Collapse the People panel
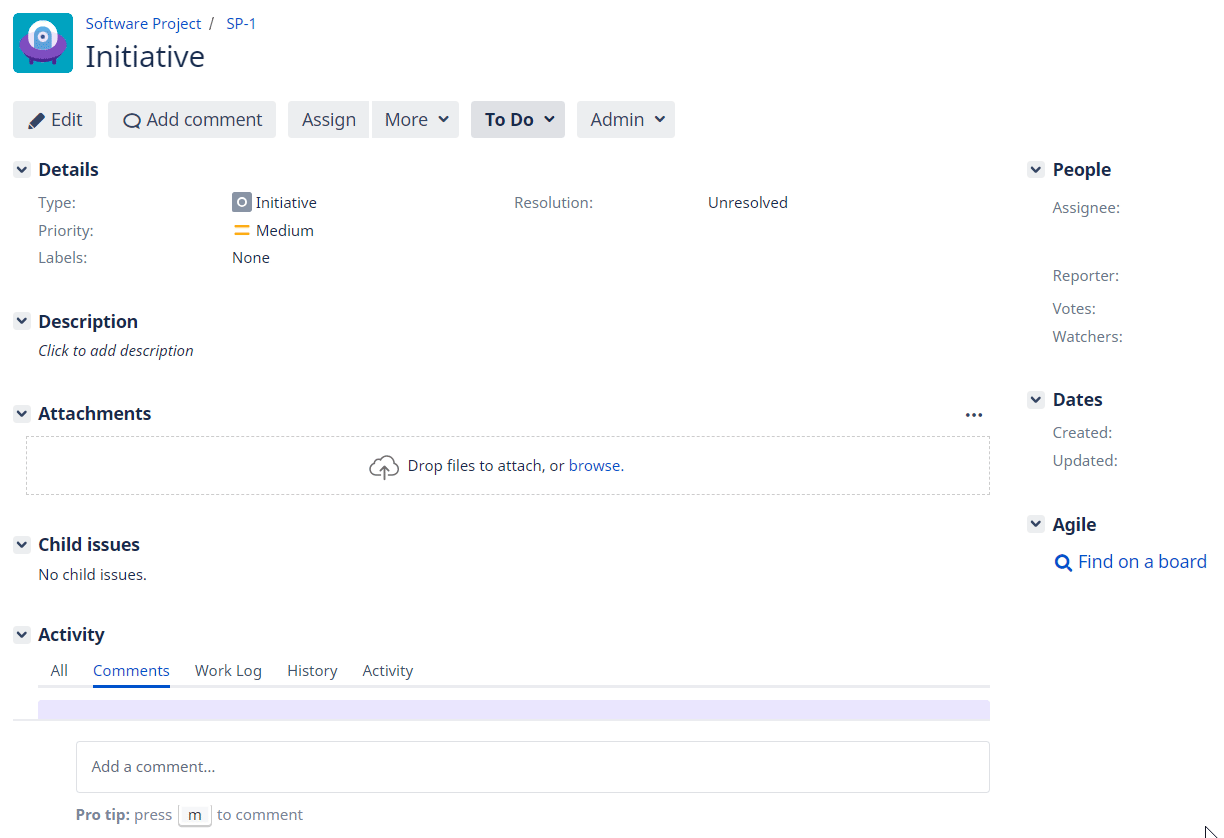Viewport: 1224px width, 838px height. 1036,170
